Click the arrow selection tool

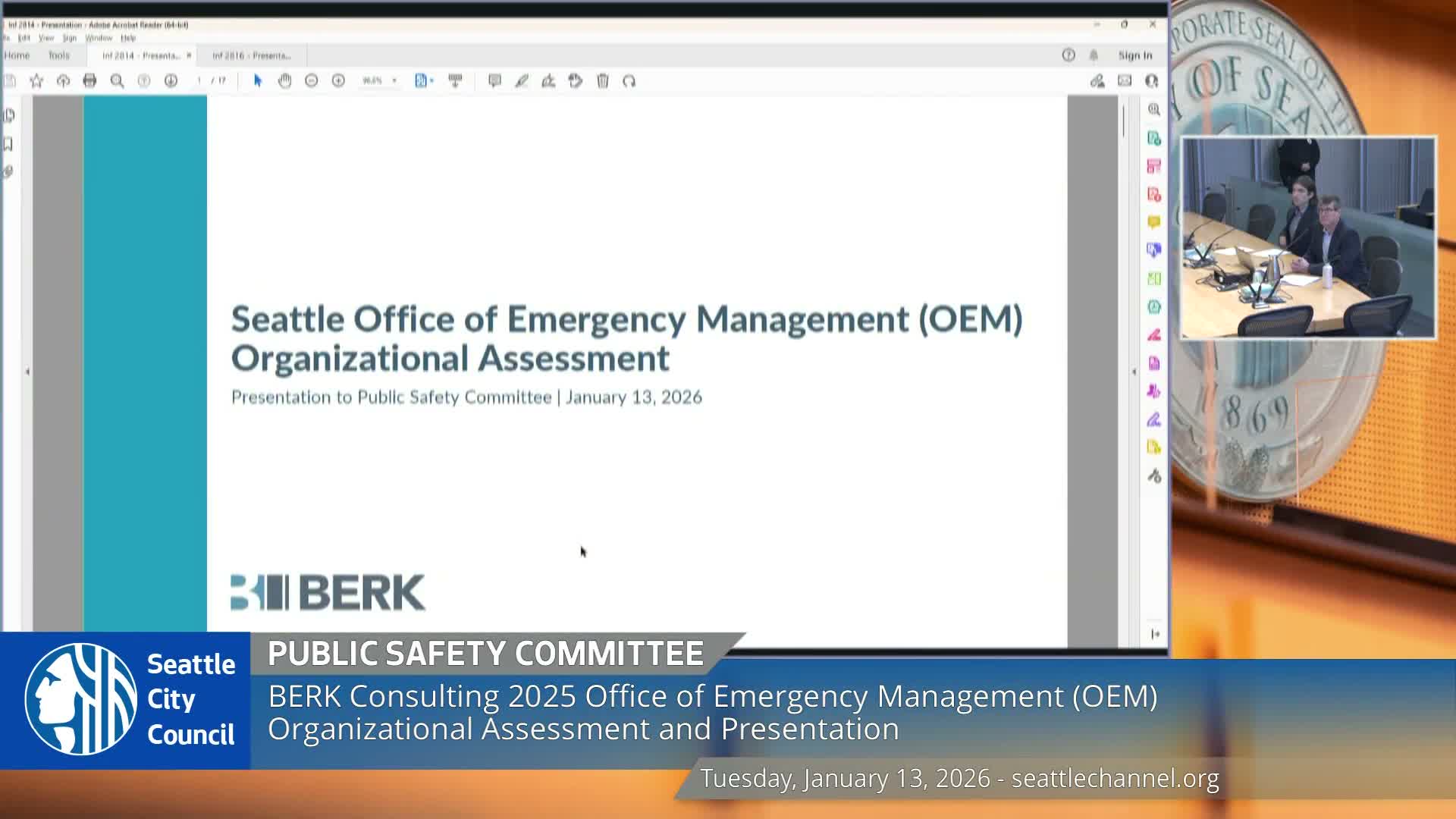[x=258, y=80]
